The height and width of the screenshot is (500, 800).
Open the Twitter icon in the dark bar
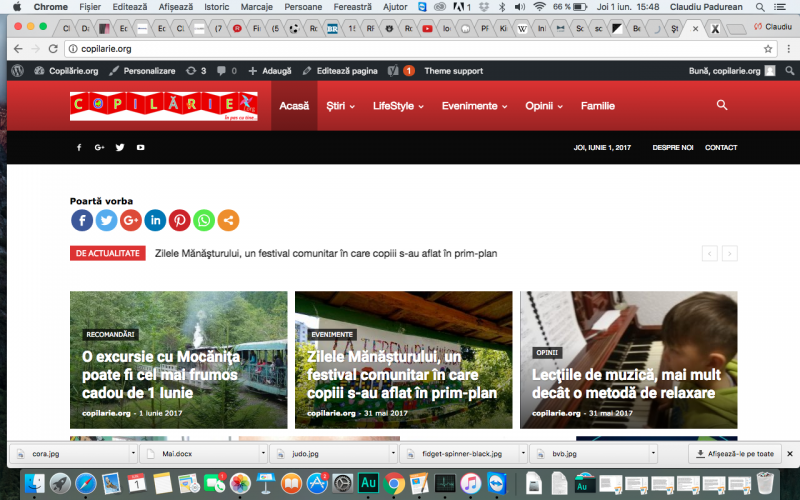click(120, 148)
